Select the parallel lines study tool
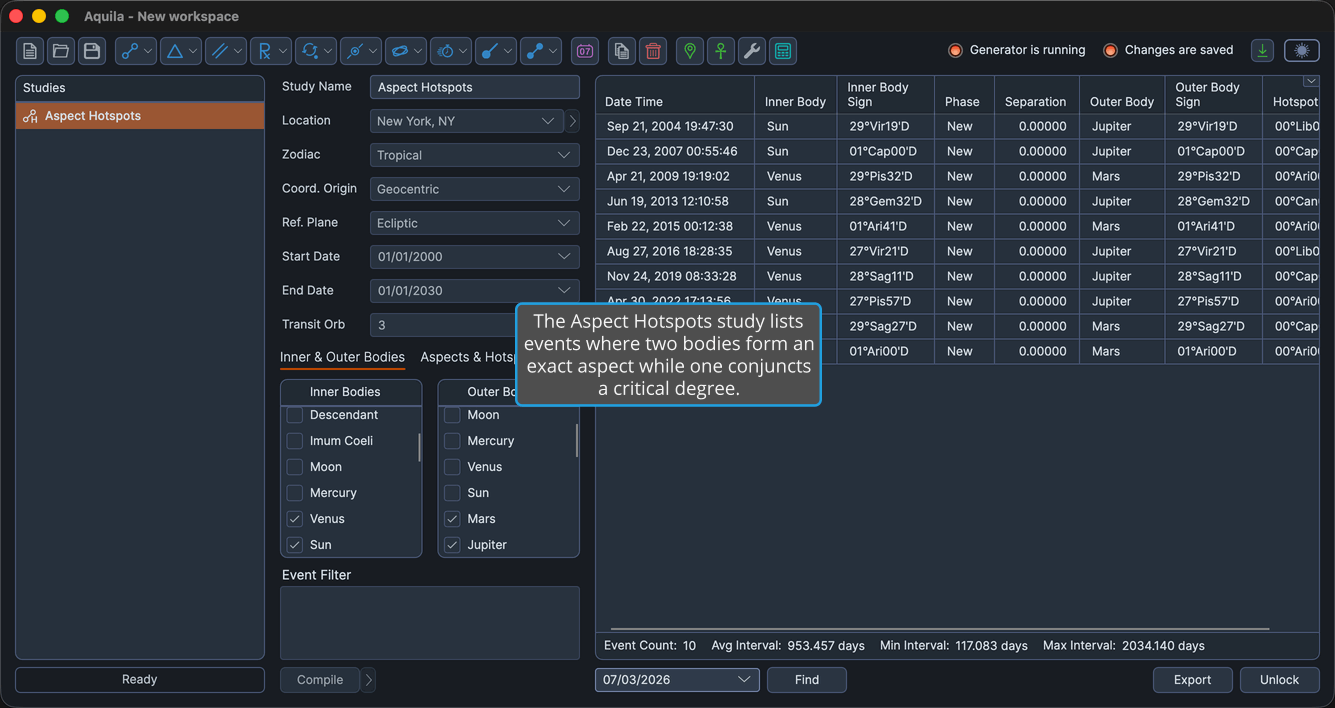Viewport: 1335px width, 708px height. (226, 51)
